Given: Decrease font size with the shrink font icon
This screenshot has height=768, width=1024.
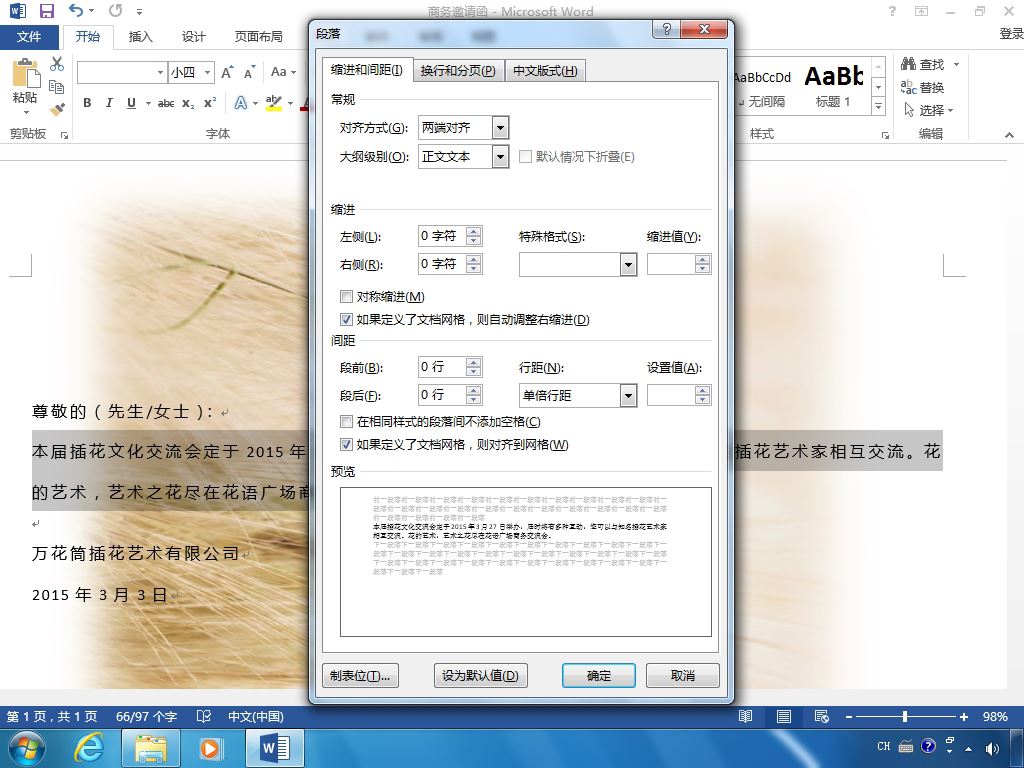Looking at the screenshot, I should (249, 72).
